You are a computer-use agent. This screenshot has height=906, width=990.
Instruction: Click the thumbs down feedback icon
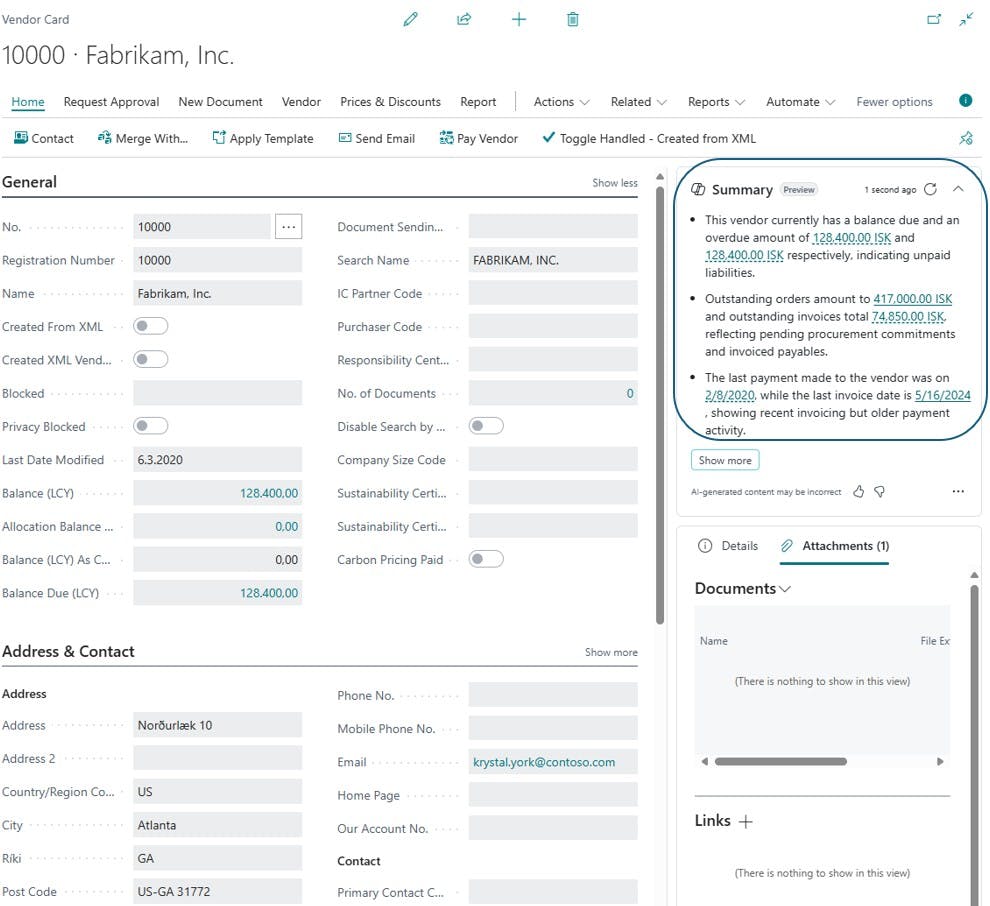(880, 491)
